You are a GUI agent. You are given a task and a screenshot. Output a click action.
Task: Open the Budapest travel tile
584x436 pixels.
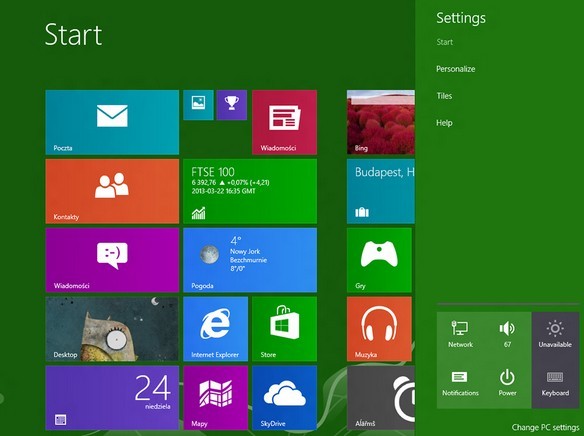(381, 191)
